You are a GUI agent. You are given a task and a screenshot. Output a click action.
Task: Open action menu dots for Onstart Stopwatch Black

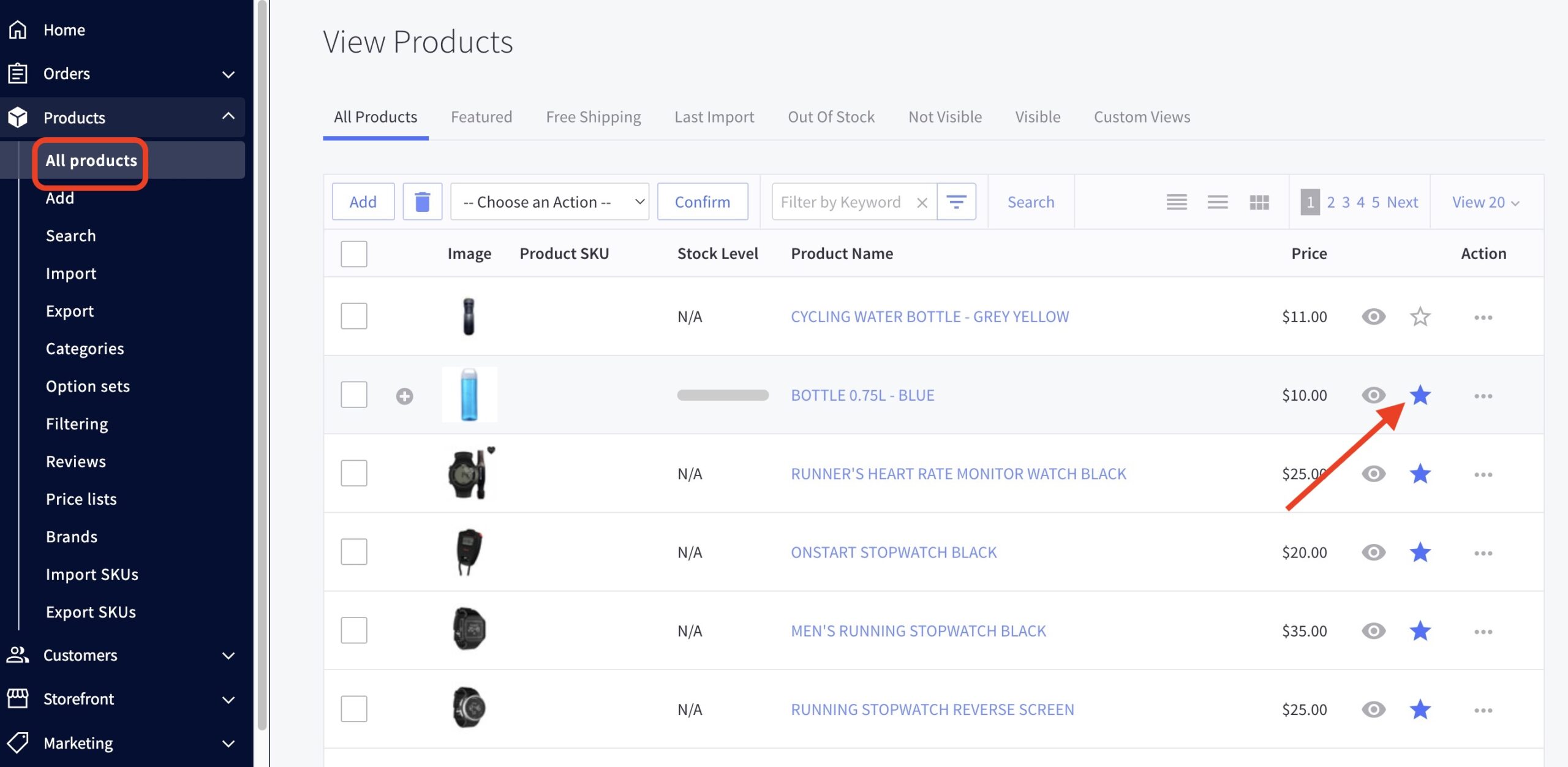pos(1483,553)
